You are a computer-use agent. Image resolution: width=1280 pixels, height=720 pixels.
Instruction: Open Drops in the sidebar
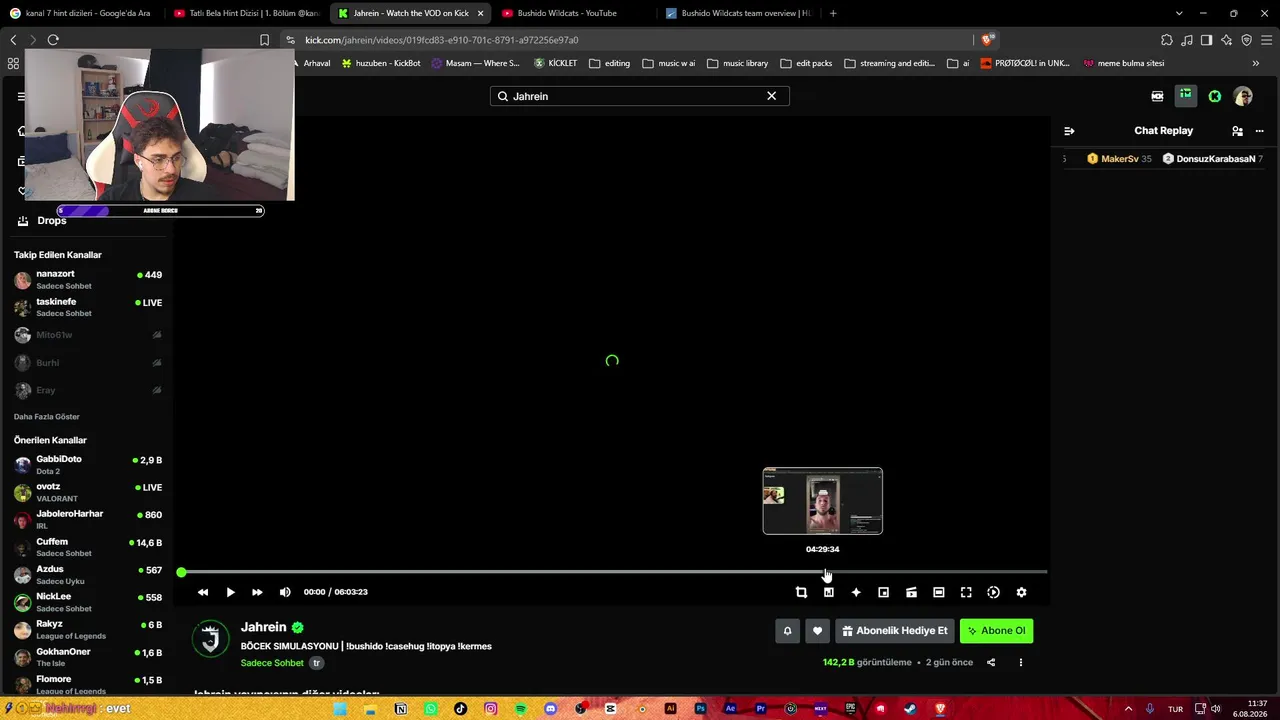[x=51, y=221]
